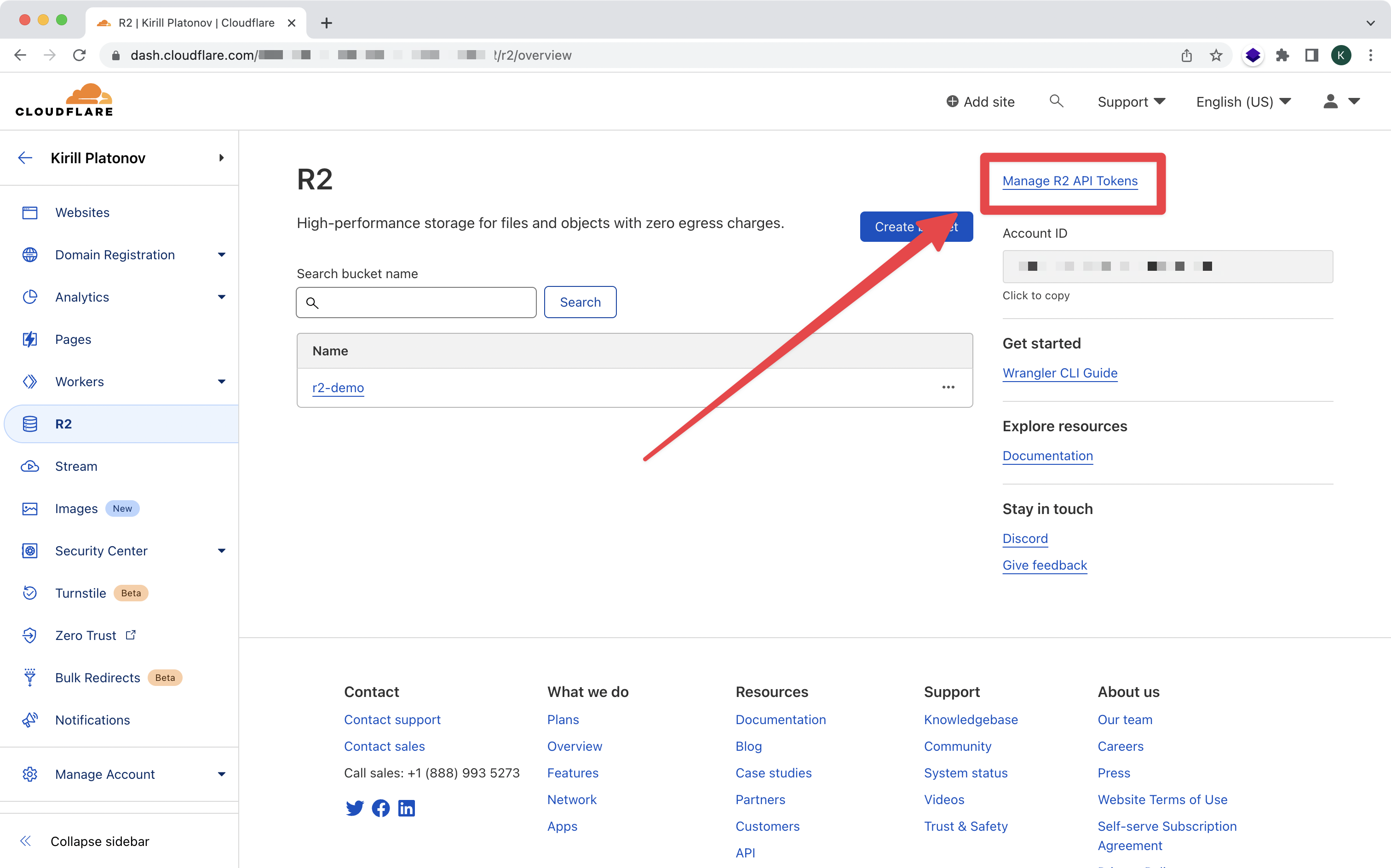This screenshot has width=1391, height=868.
Task: Open Support dropdown
Action: pyautogui.click(x=1131, y=102)
